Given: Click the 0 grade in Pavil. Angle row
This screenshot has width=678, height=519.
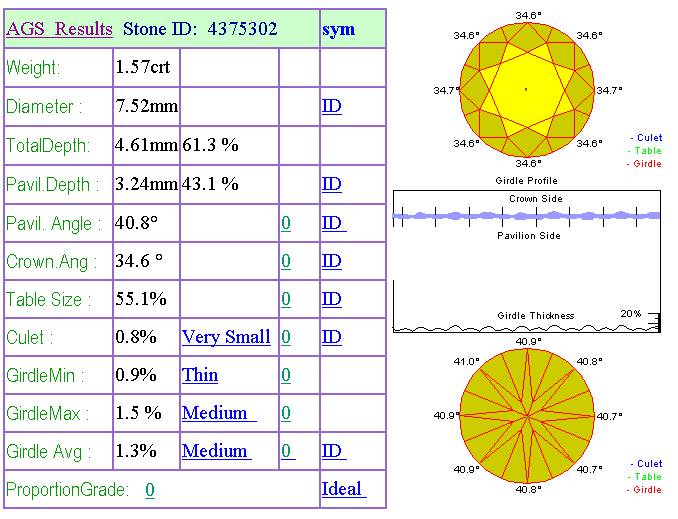Looking at the screenshot, I should tap(286, 223).
